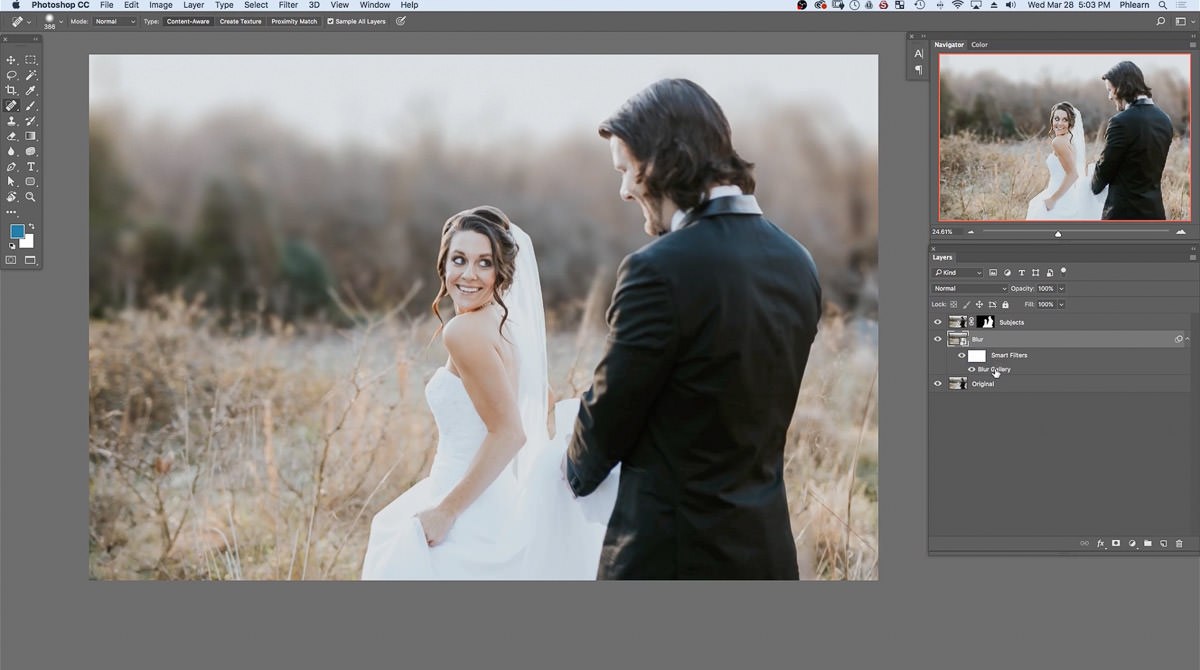Click the pixel layer filter icon
The height and width of the screenshot is (670, 1200).
(993, 272)
